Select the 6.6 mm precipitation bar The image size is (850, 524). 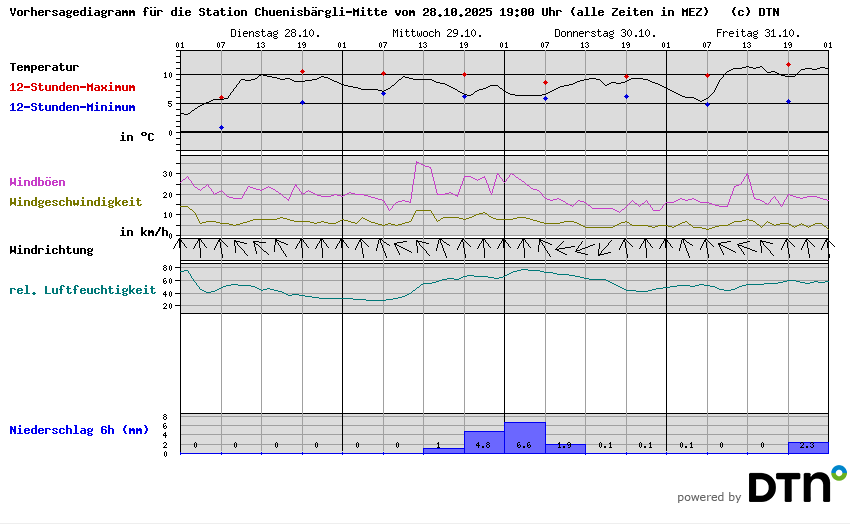[525, 438]
